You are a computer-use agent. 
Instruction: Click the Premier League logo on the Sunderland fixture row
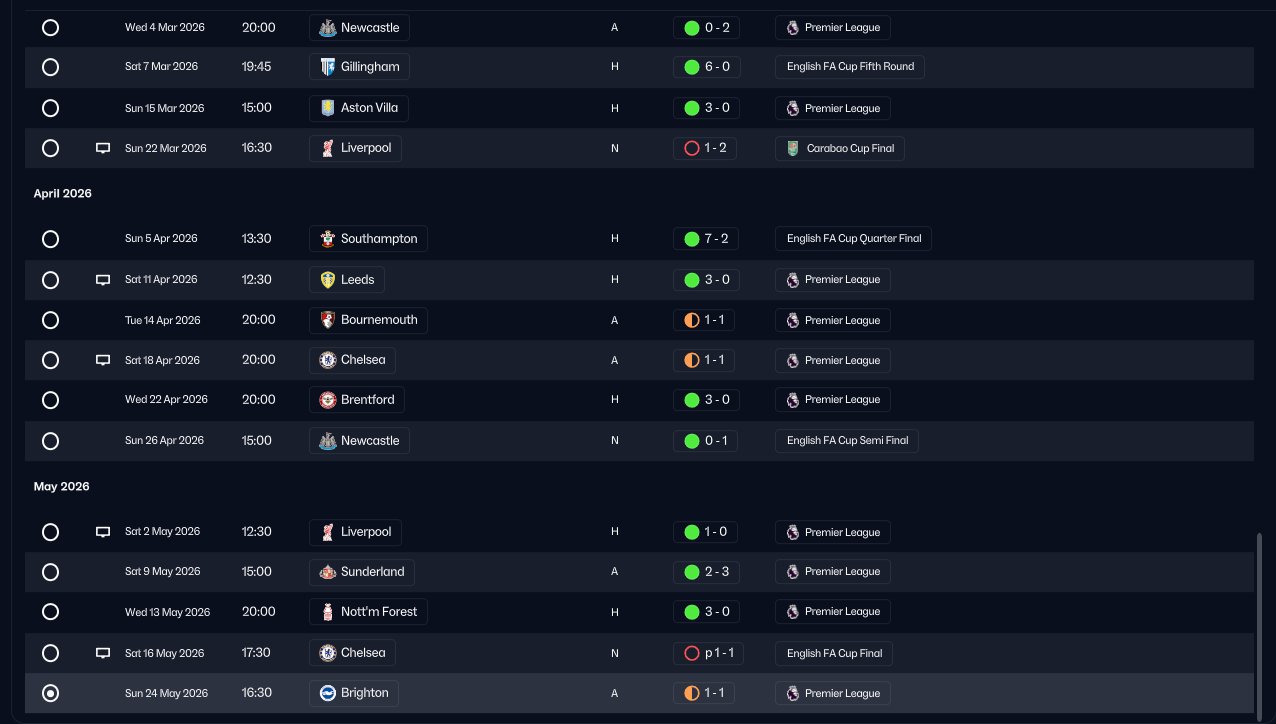tap(793, 572)
